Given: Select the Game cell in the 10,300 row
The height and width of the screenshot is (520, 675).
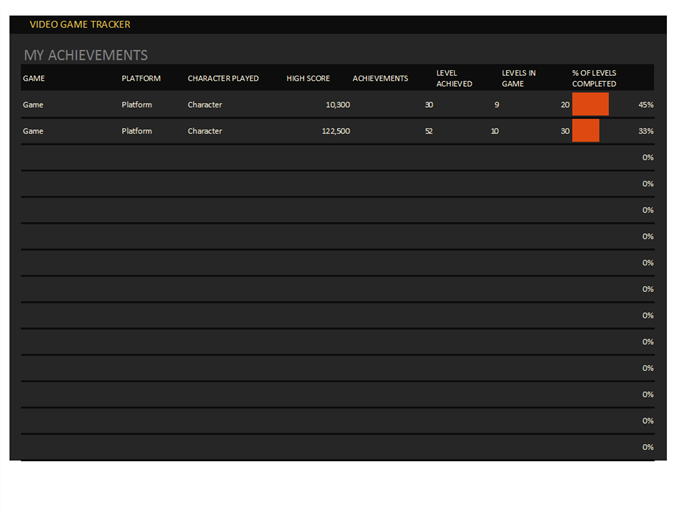Looking at the screenshot, I should (x=33, y=105).
